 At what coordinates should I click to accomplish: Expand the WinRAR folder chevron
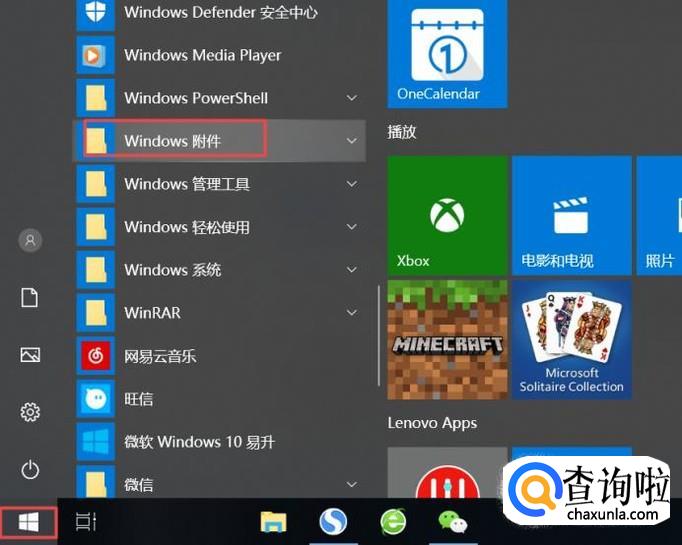point(351,313)
